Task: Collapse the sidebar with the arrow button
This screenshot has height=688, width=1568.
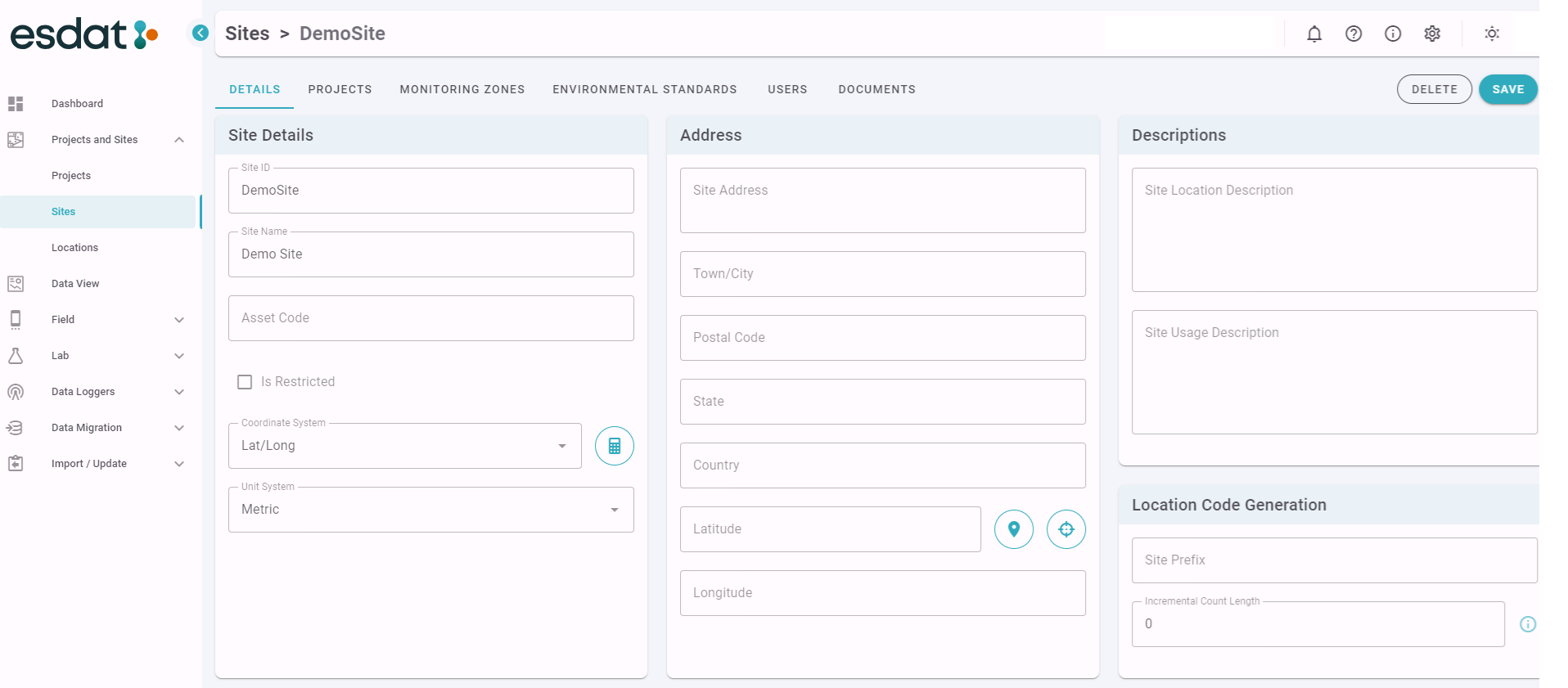Action: pyautogui.click(x=201, y=33)
